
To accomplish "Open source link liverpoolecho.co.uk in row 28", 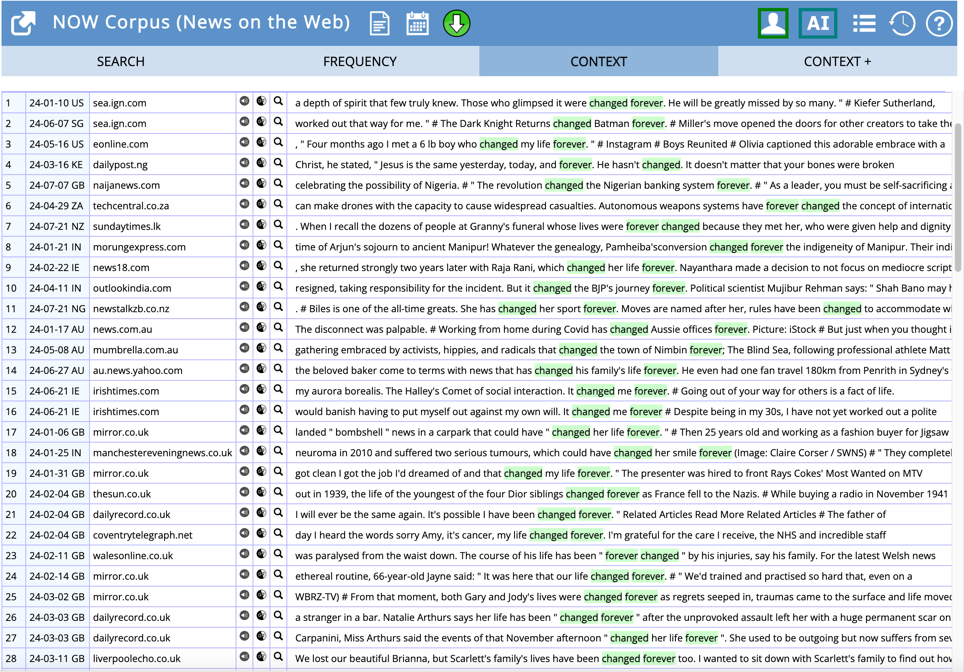I will [136, 659].
